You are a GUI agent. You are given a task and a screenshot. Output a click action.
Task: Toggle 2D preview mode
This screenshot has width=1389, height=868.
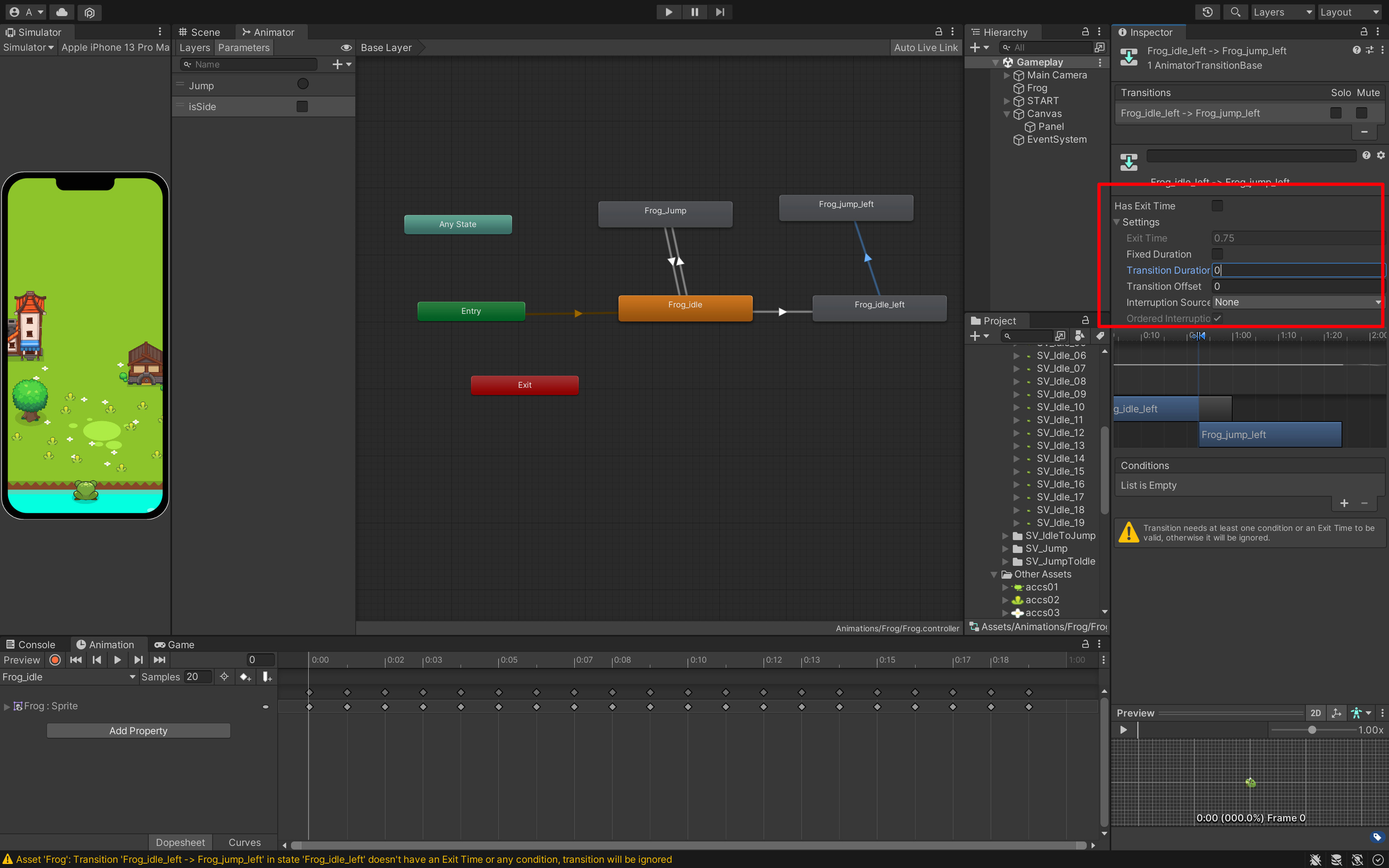(x=1315, y=713)
